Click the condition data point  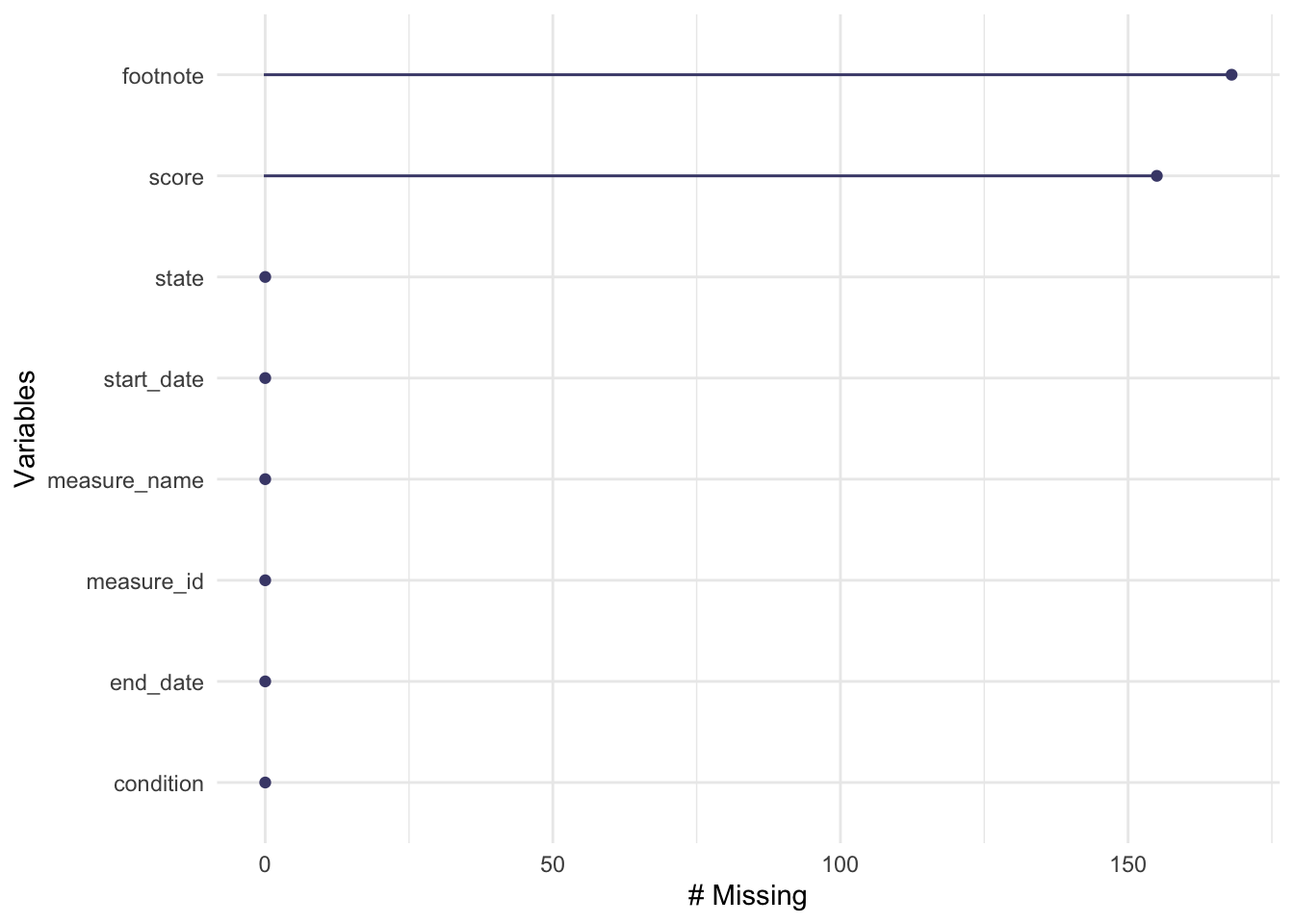click(265, 783)
